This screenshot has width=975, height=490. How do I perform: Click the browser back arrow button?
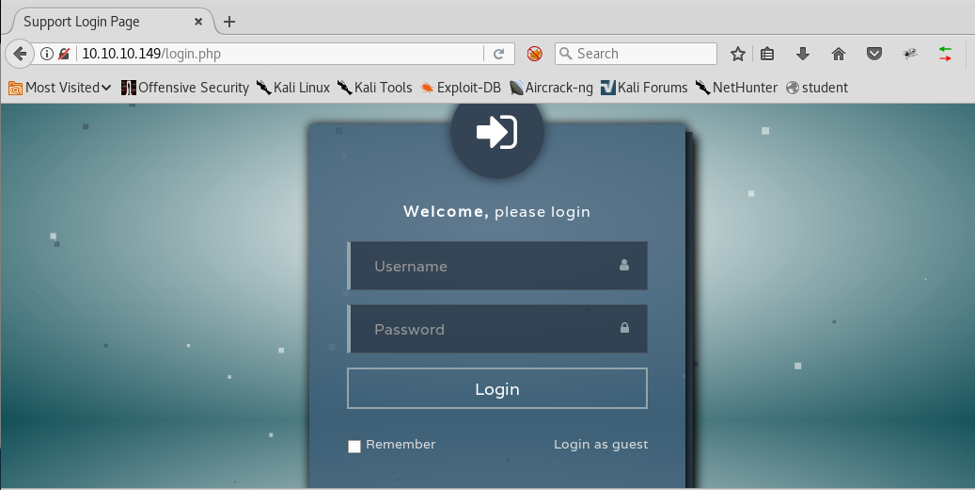(19, 54)
